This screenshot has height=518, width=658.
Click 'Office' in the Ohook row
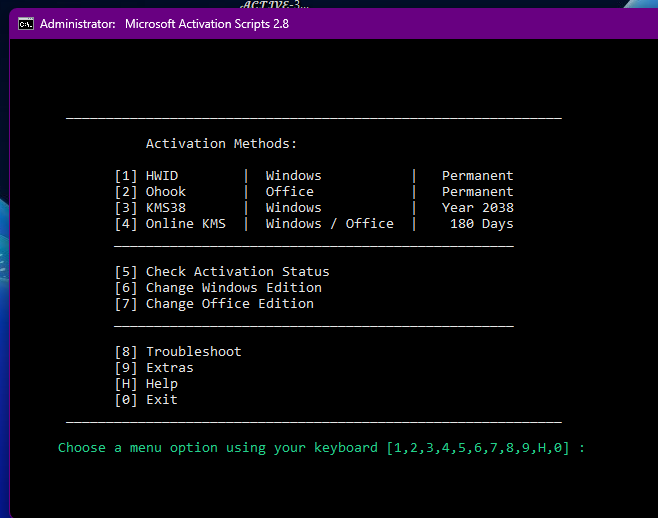(290, 191)
